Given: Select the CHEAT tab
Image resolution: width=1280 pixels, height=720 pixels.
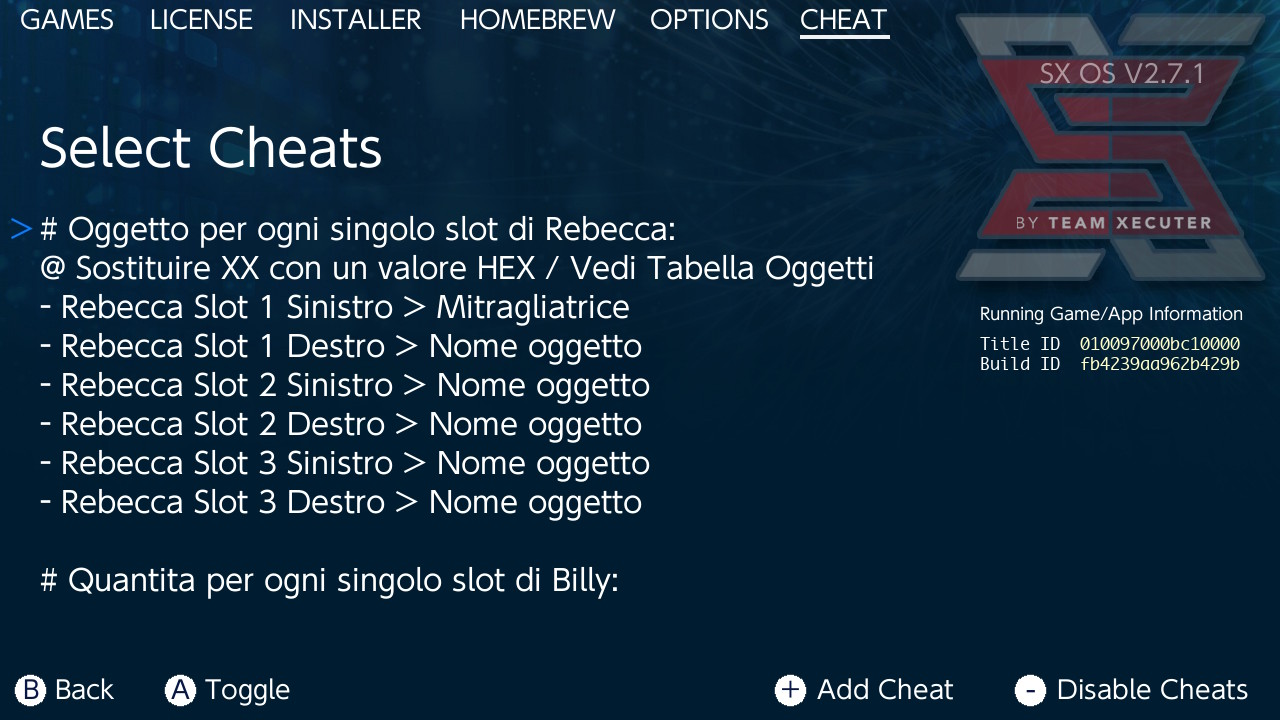Looking at the screenshot, I should [844, 20].
